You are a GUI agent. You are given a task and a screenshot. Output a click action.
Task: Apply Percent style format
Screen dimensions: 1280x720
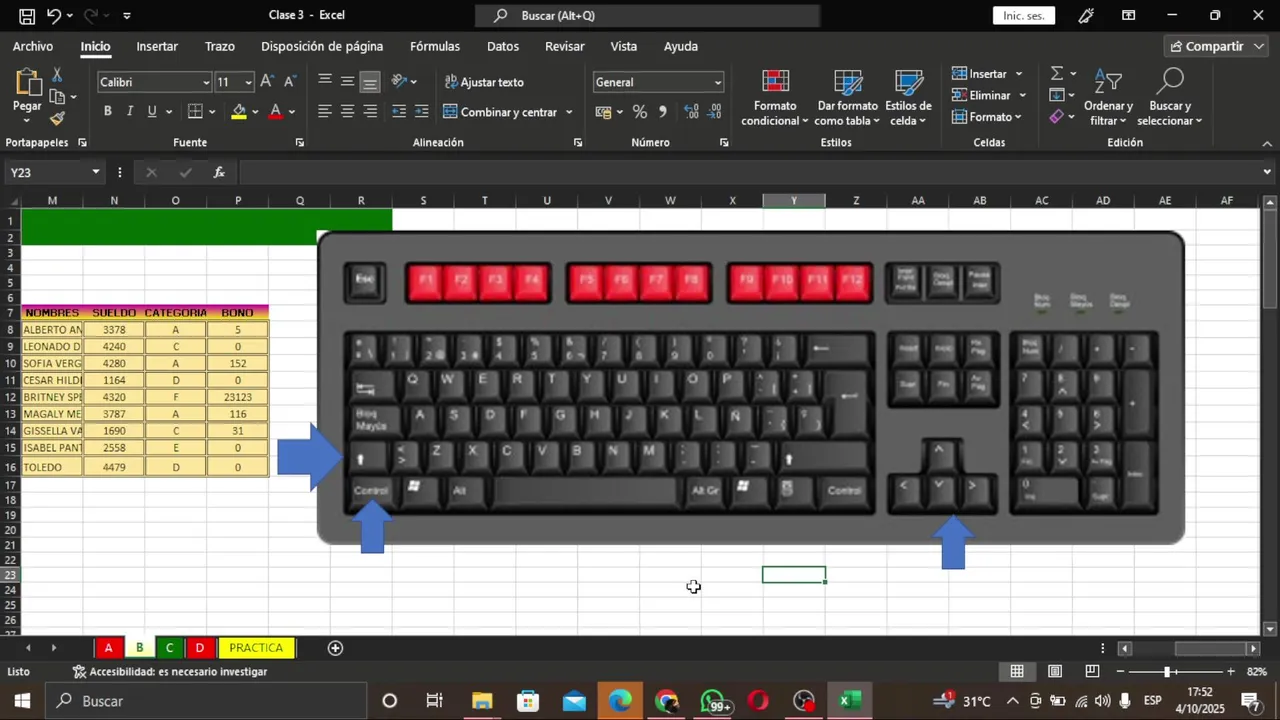pyautogui.click(x=640, y=112)
